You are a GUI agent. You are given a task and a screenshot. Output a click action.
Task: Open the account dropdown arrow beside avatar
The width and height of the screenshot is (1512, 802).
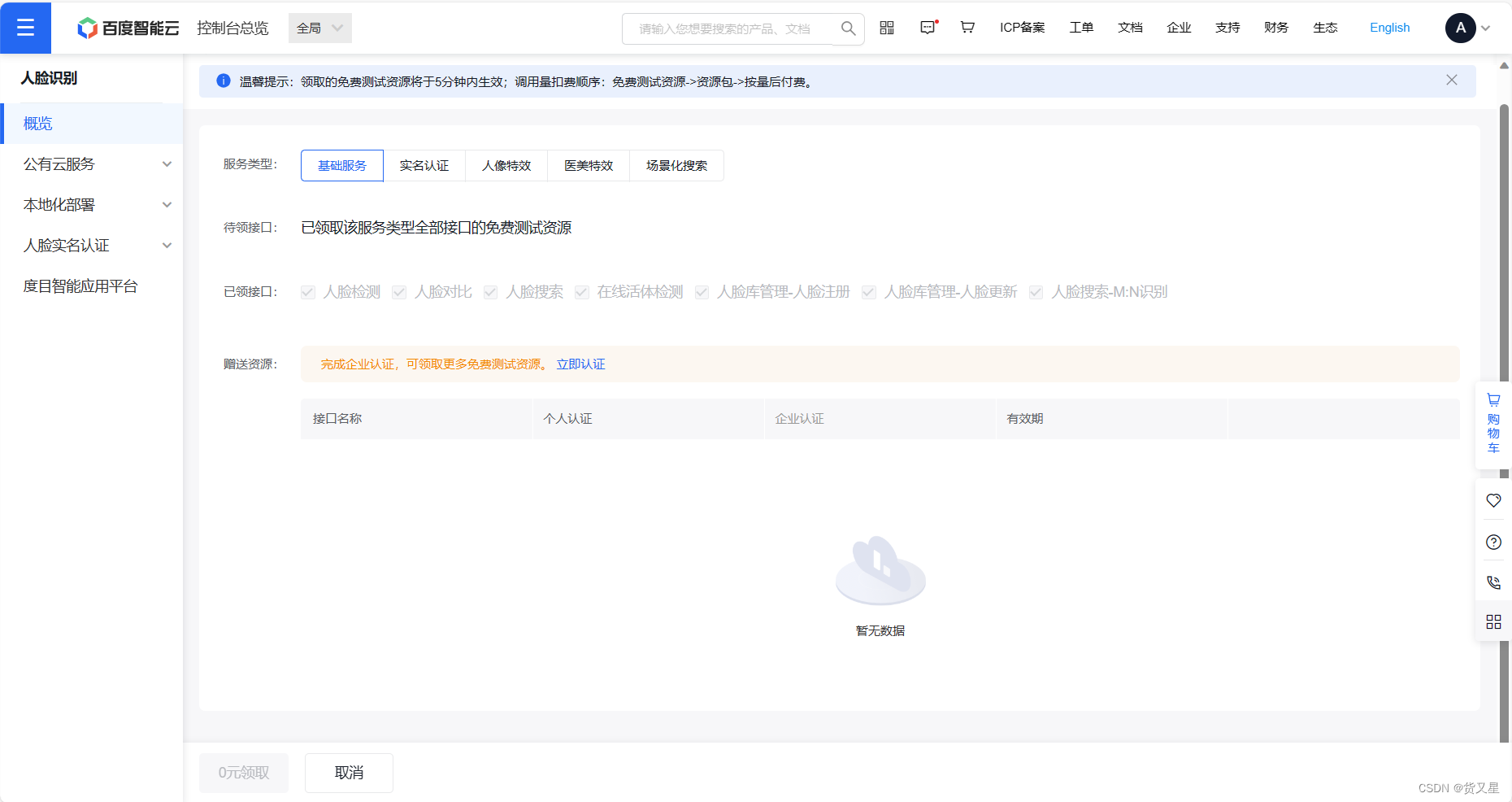(1486, 28)
